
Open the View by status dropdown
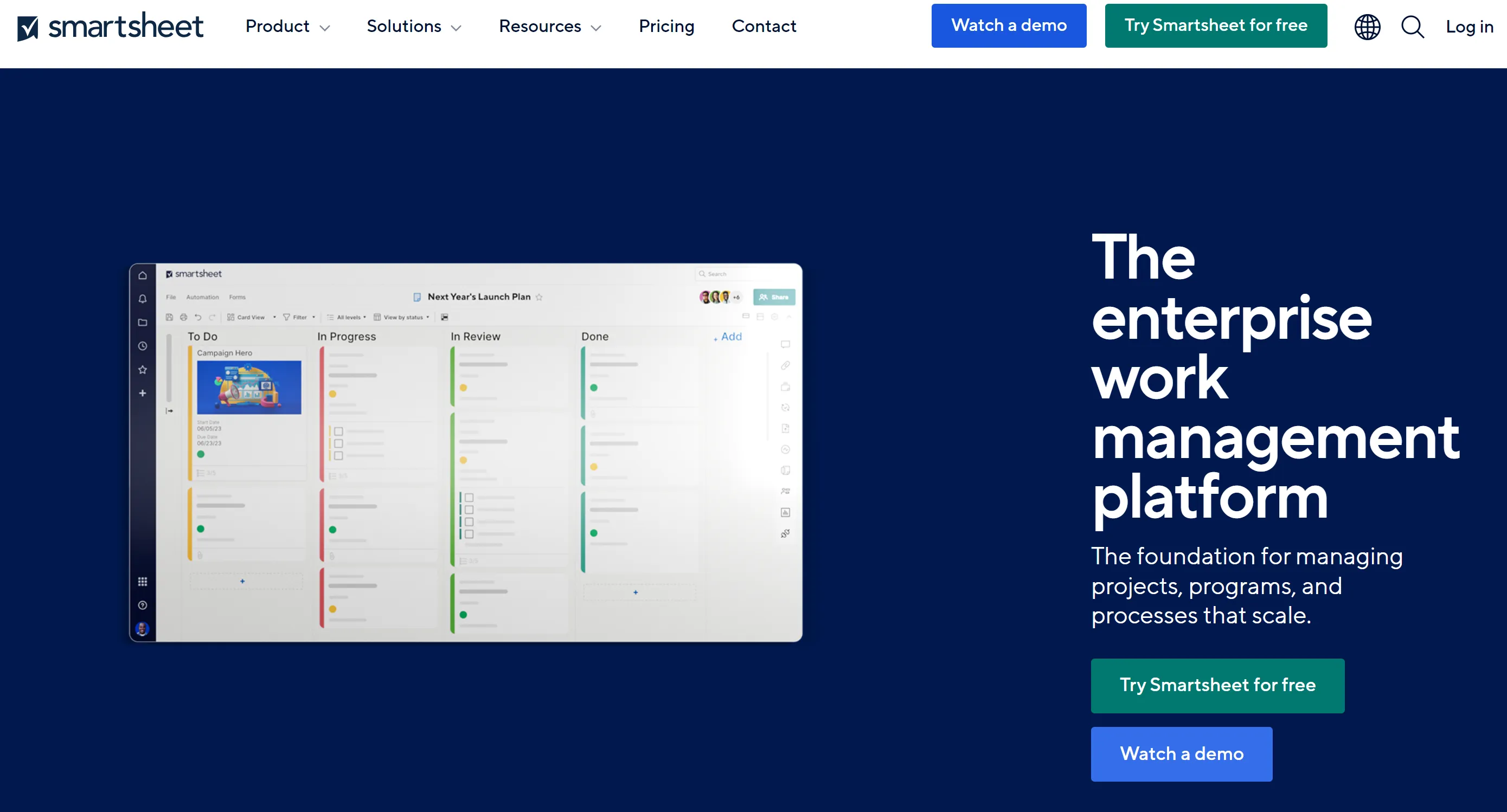pos(401,317)
